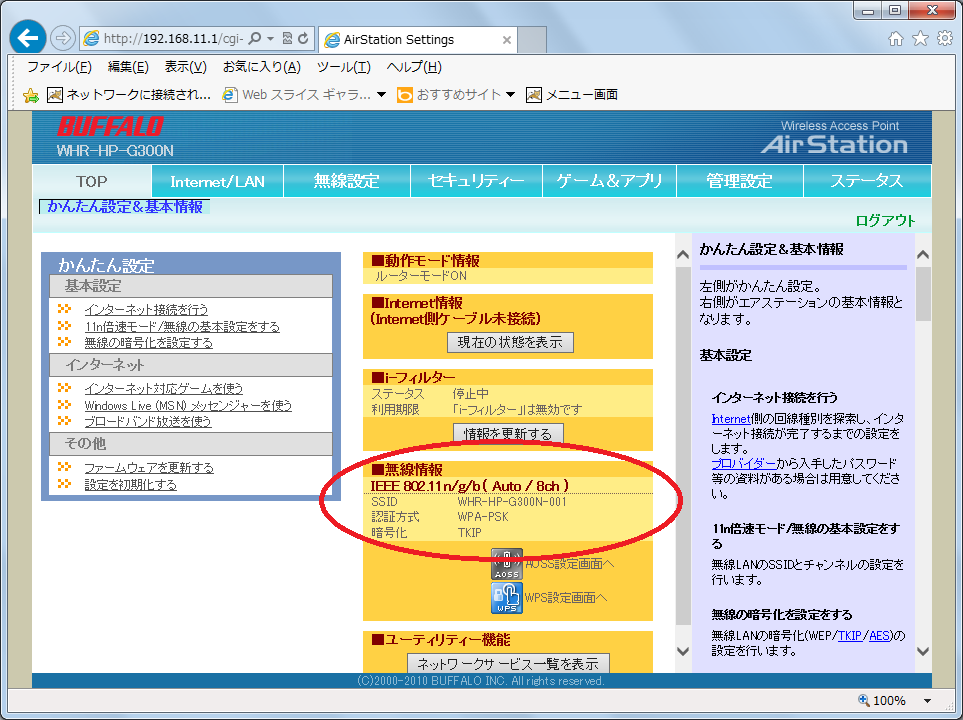Switch to the セキュリティー tab
This screenshot has height=720, width=963.
click(476, 181)
